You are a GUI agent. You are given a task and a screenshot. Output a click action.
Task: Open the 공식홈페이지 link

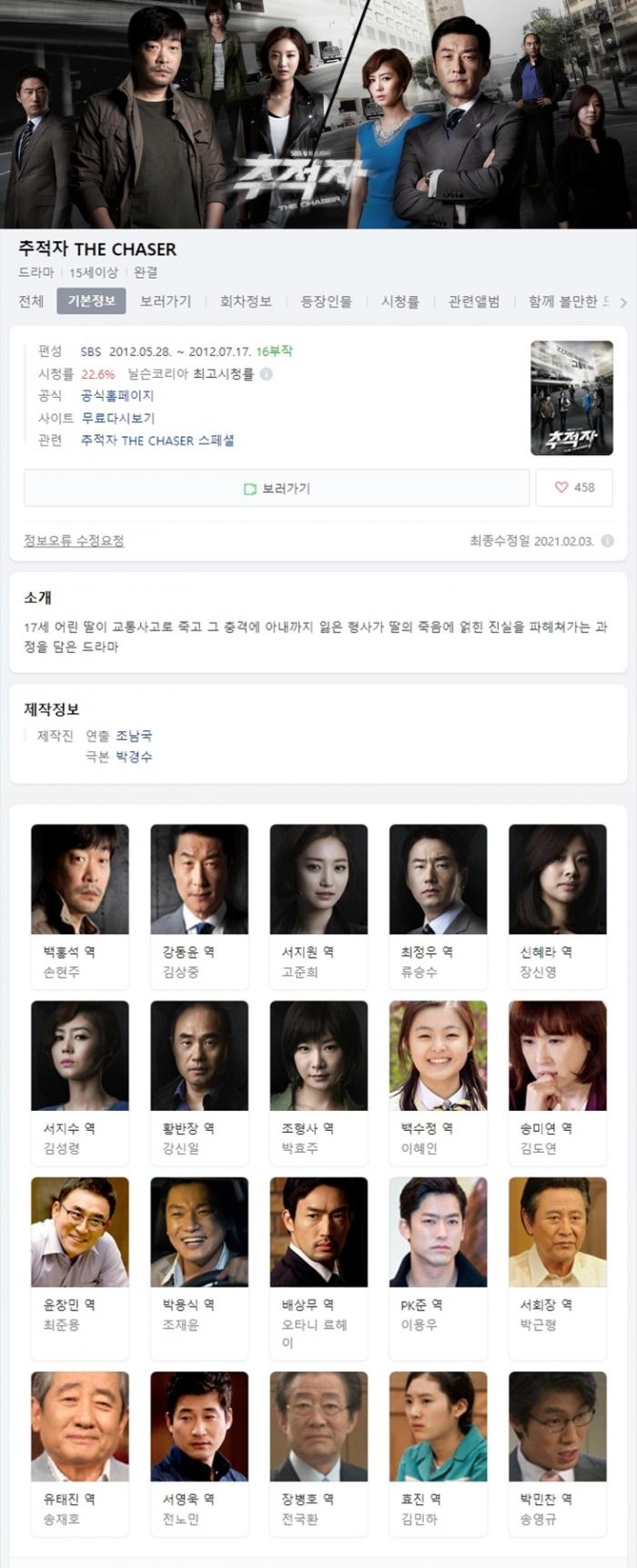[x=117, y=395]
